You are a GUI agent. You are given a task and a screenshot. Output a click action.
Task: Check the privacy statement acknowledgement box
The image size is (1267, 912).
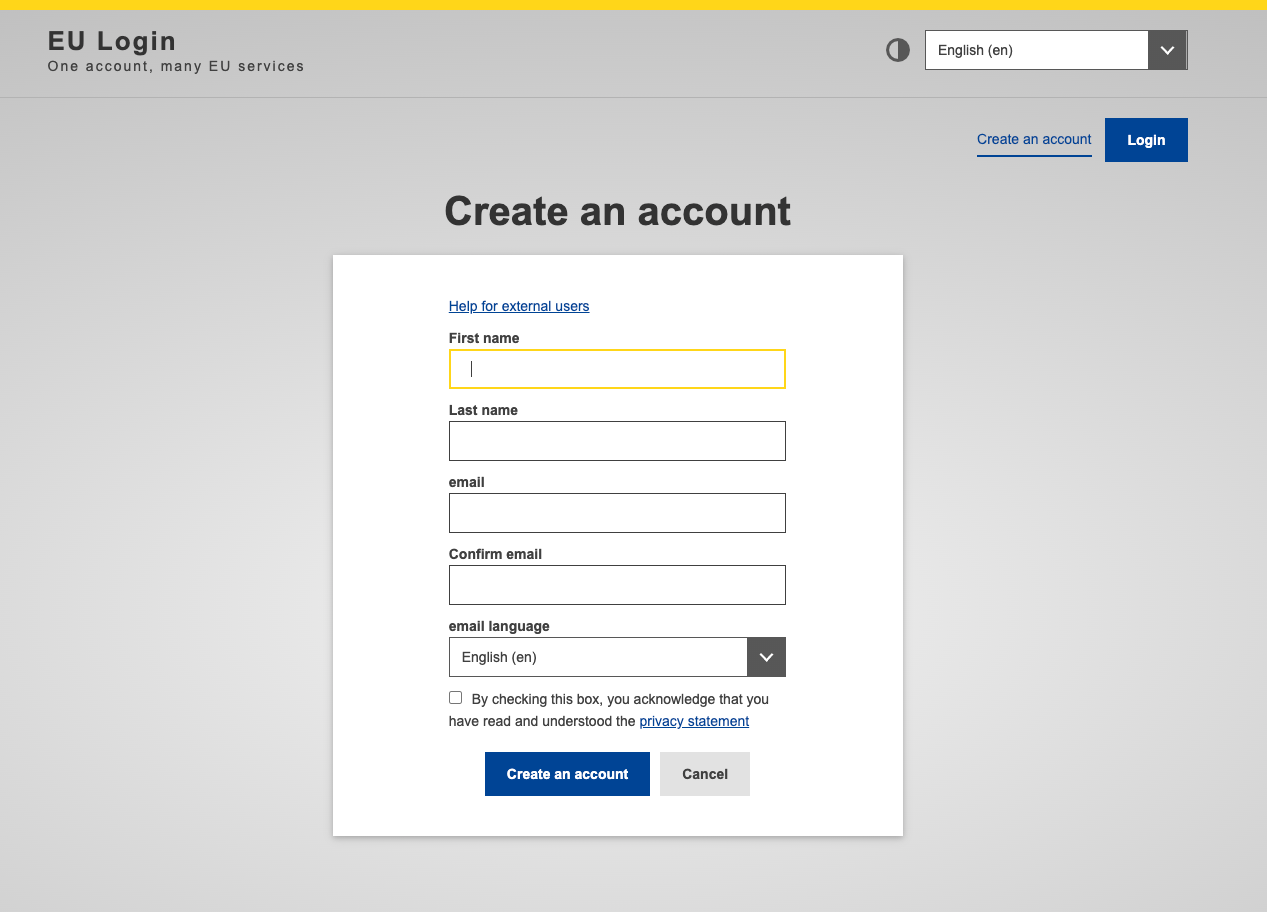click(456, 698)
